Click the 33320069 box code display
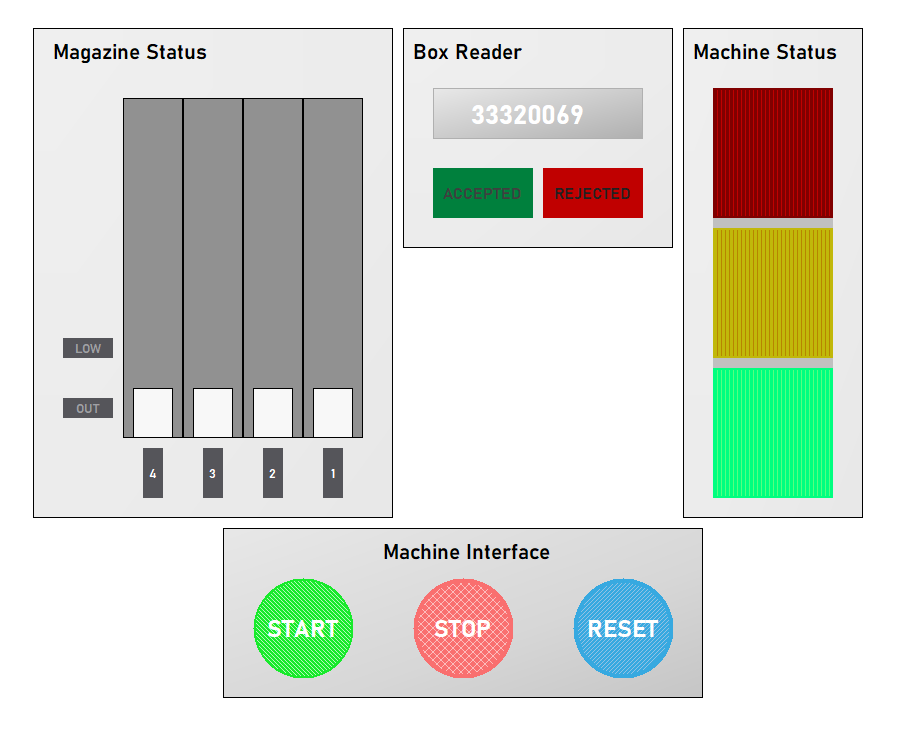 (x=537, y=113)
